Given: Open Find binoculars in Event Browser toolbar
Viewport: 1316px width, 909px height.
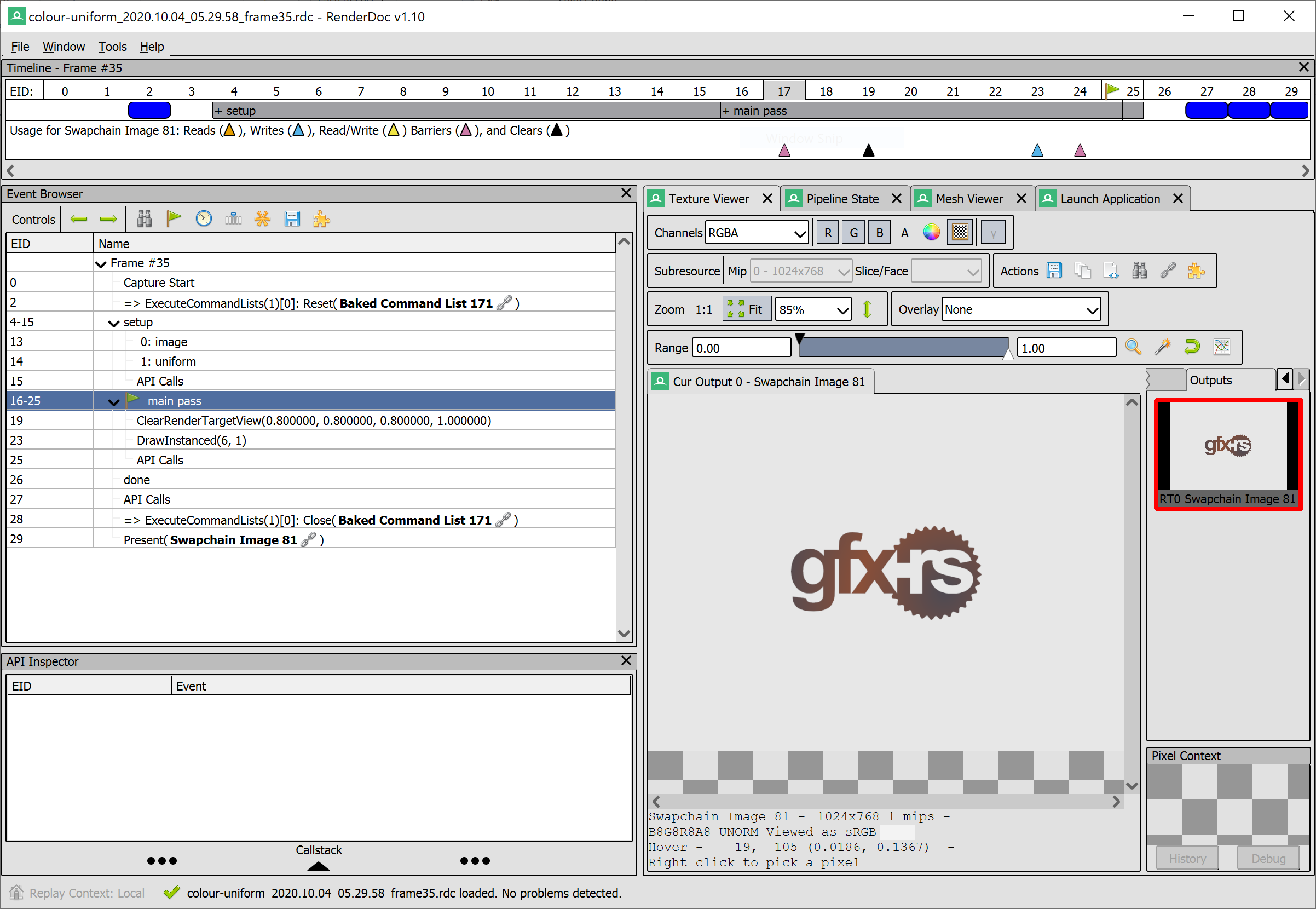Looking at the screenshot, I should (145, 219).
